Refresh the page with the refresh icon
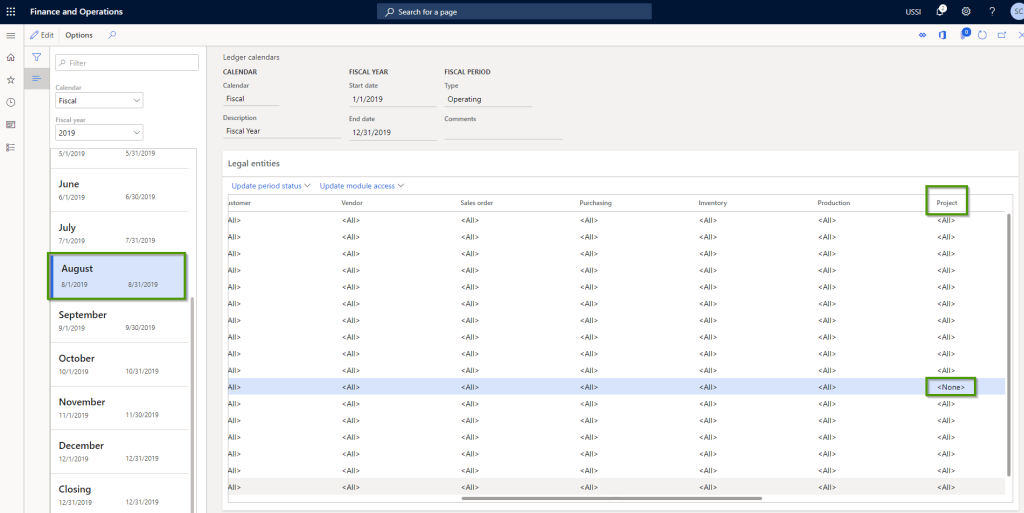Image resolution: width=1024 pixels, height=513 pixels. click(x=982, y=35)
